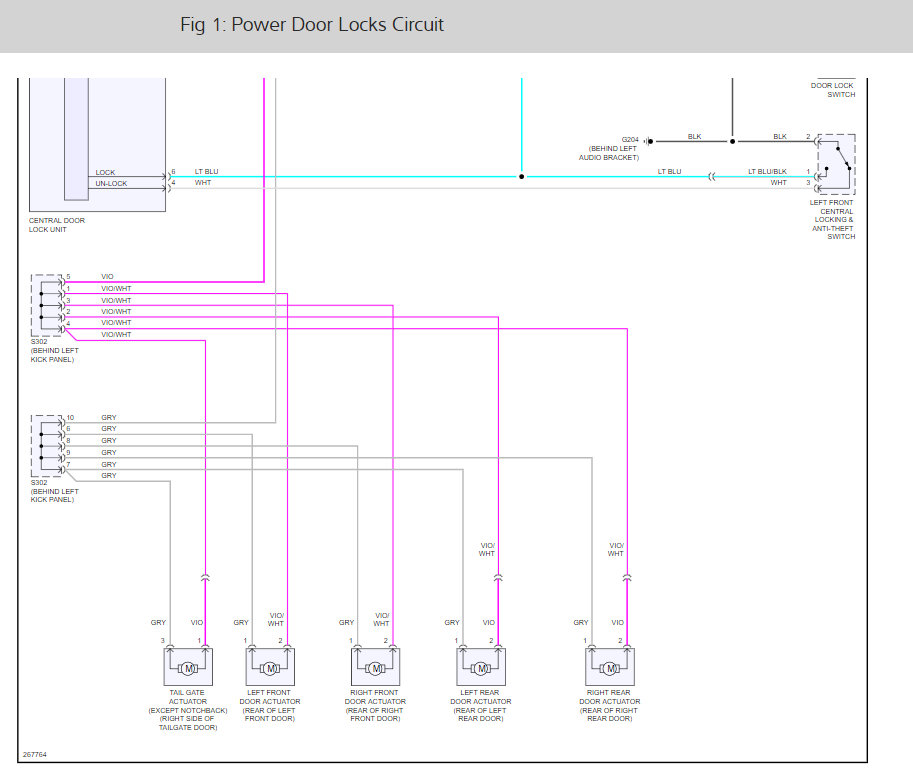
Task: Click the 'S302 (BEHIND LEFT KICK PANEL)' label under the gray splice
Action: pos(54,491)
